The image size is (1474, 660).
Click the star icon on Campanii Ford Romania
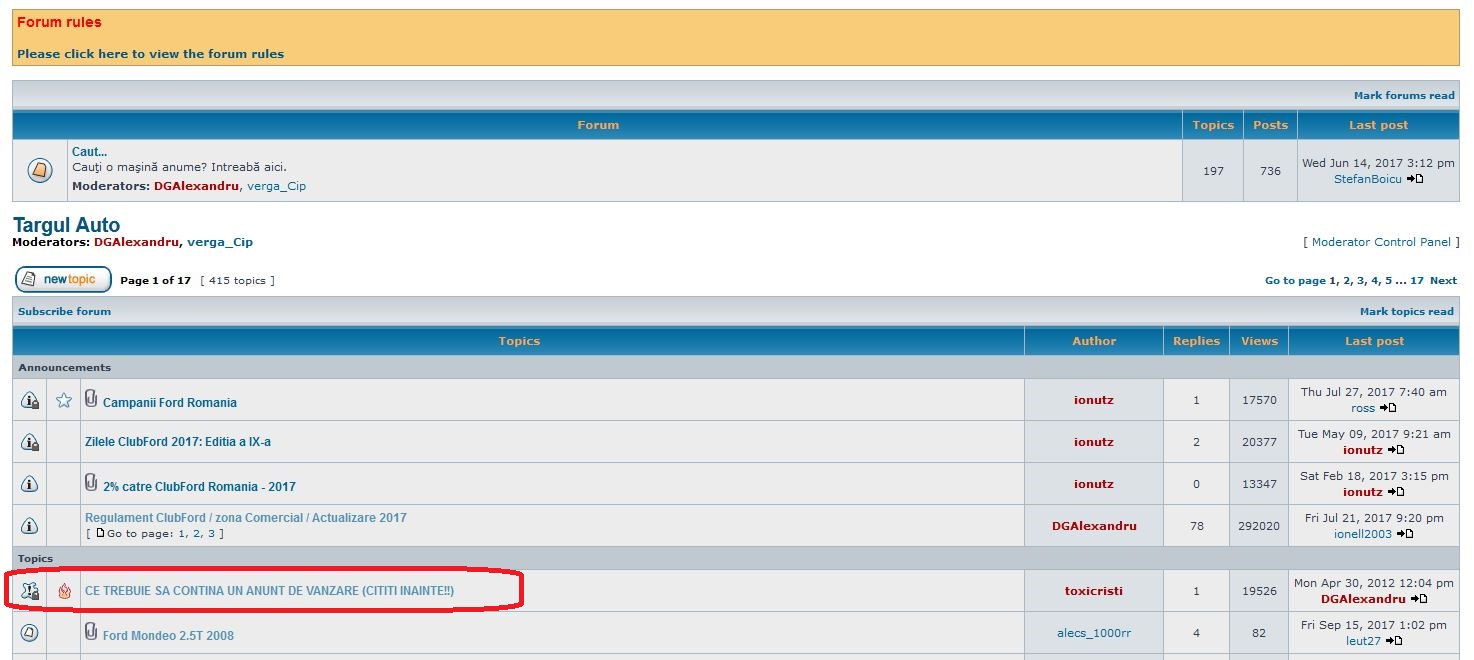[64, 401]
